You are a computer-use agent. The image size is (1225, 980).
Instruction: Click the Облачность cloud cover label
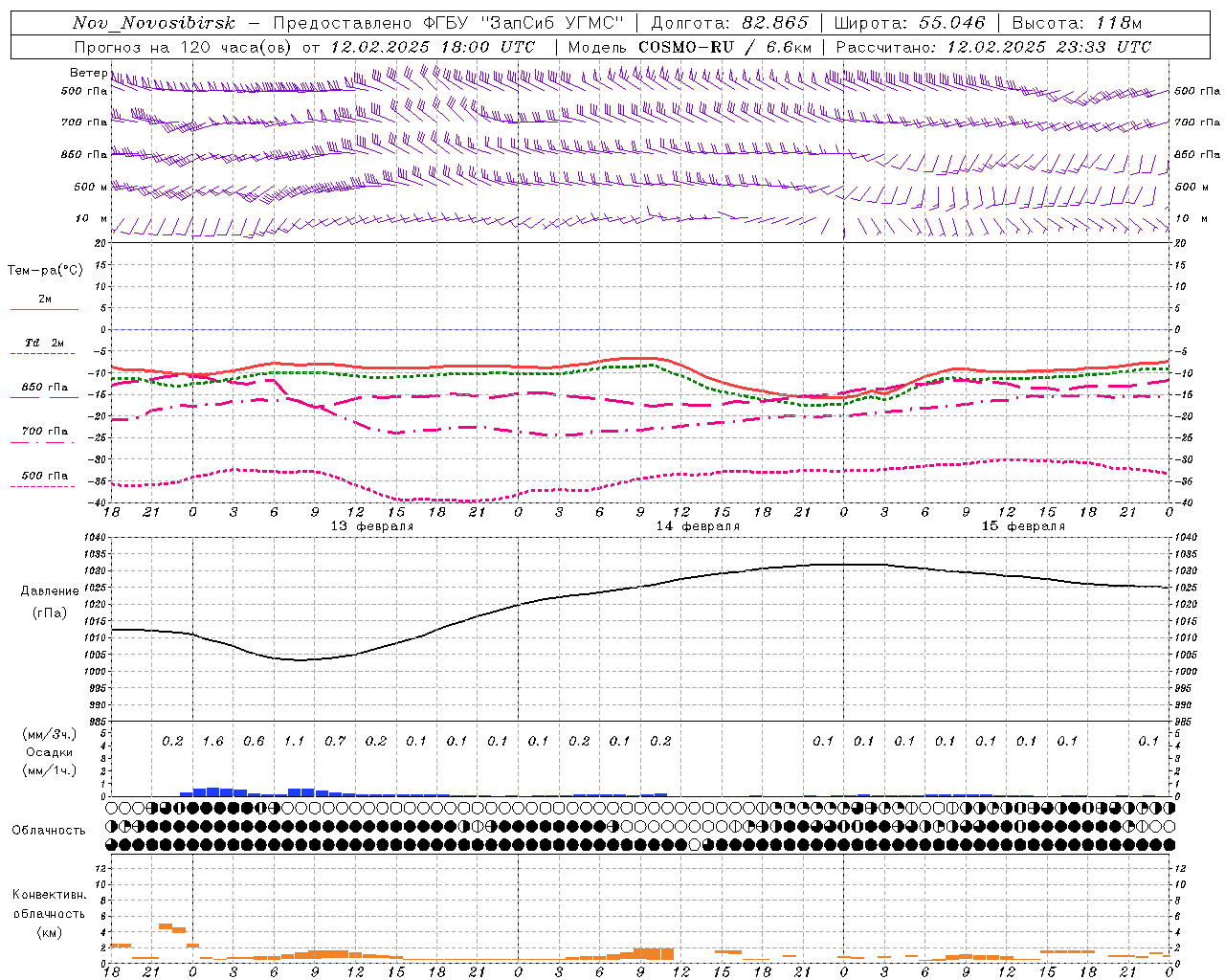(49, 831)
